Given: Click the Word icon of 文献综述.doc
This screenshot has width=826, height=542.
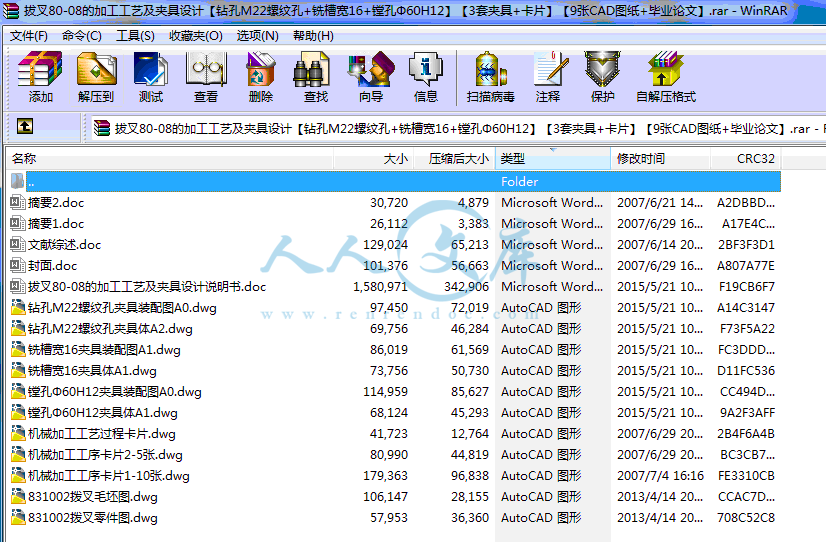Looking at the screenshot, I should [x=18, y=244].
